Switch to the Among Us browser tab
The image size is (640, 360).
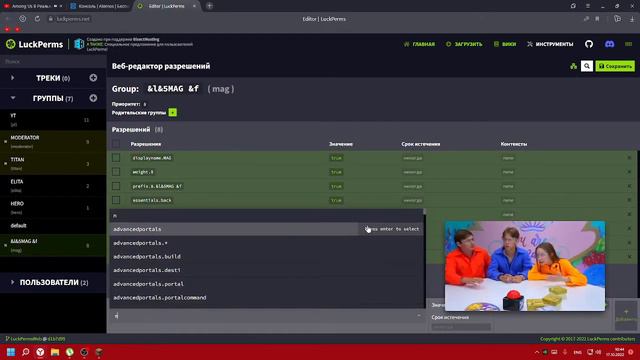click(33, 6)
